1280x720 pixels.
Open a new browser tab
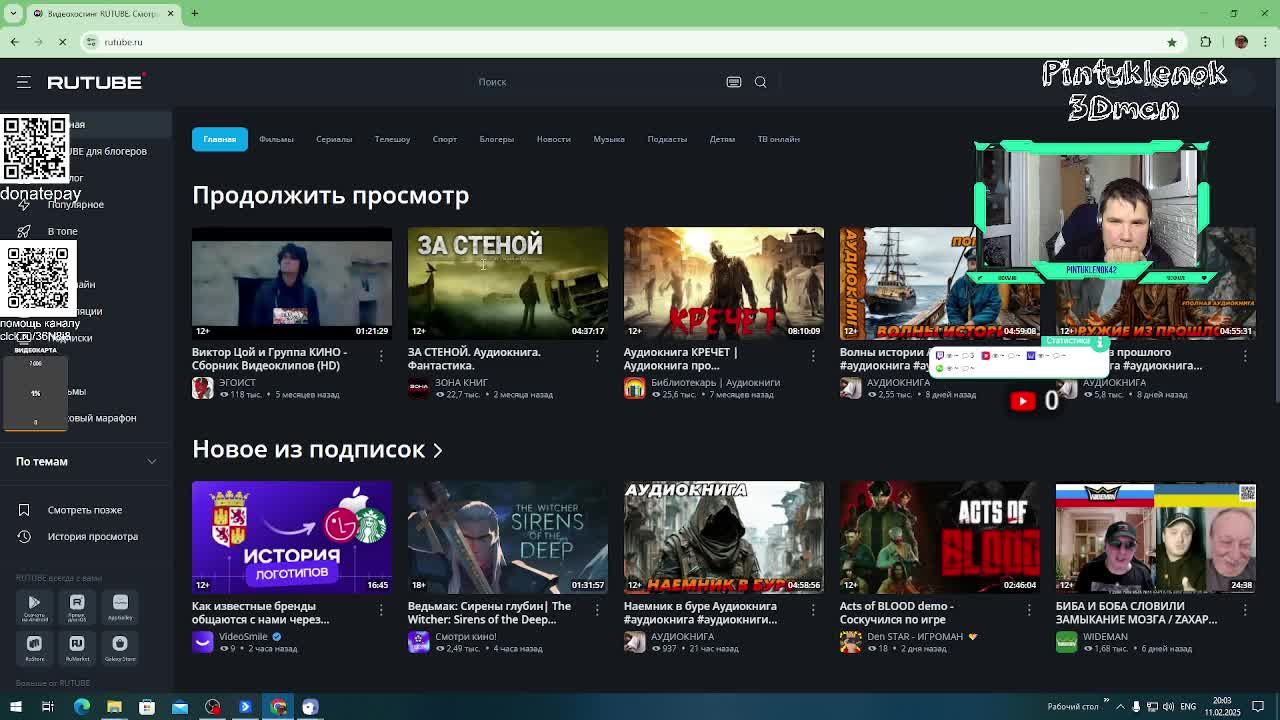pyautogui.click(x=195, y=13)
